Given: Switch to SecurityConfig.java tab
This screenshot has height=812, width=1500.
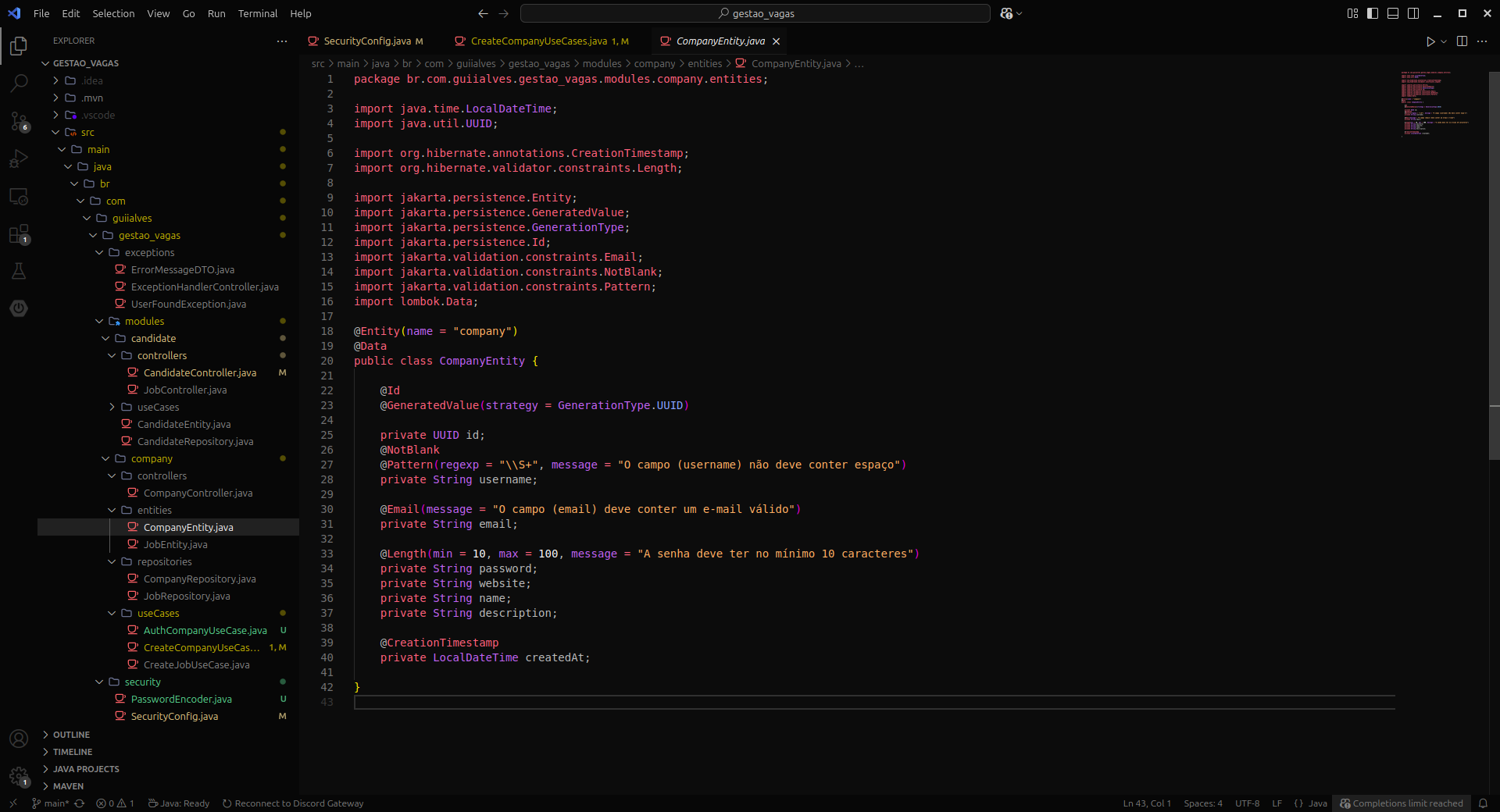Looking at the screenshot, I should 367,41.
